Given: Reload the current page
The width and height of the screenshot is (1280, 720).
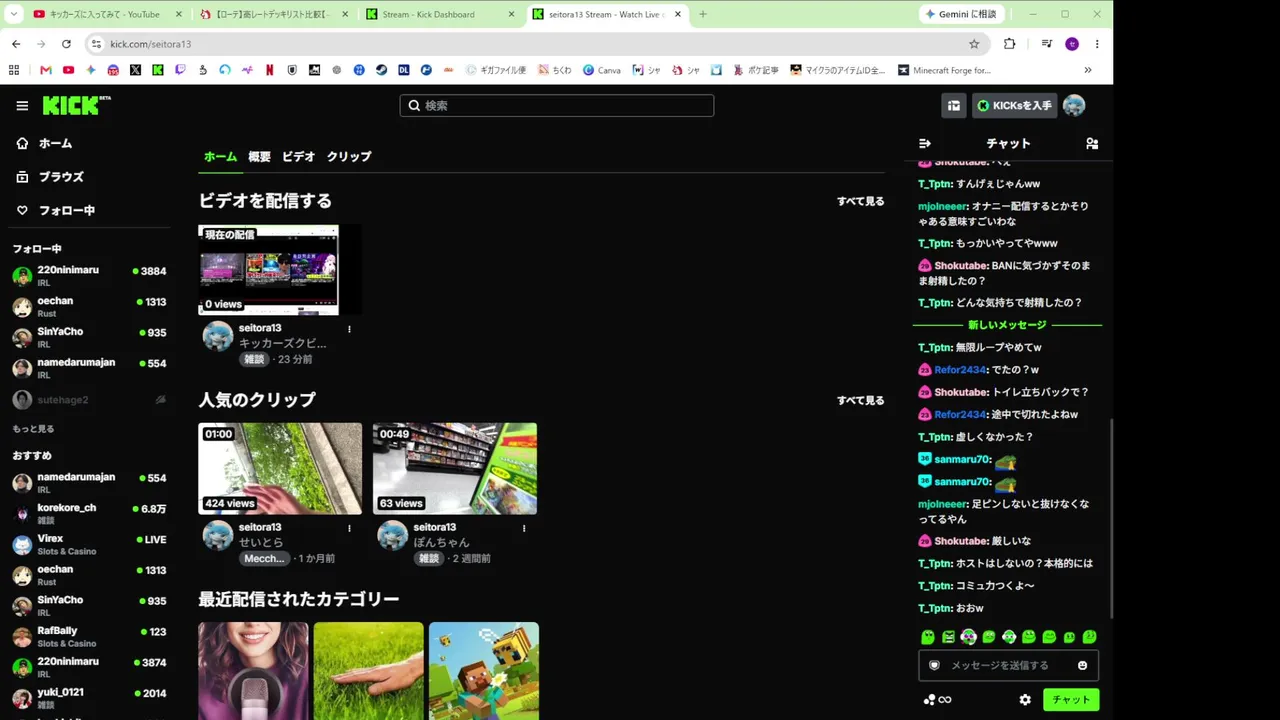Looking at the screenshot, I should (66, 44).
